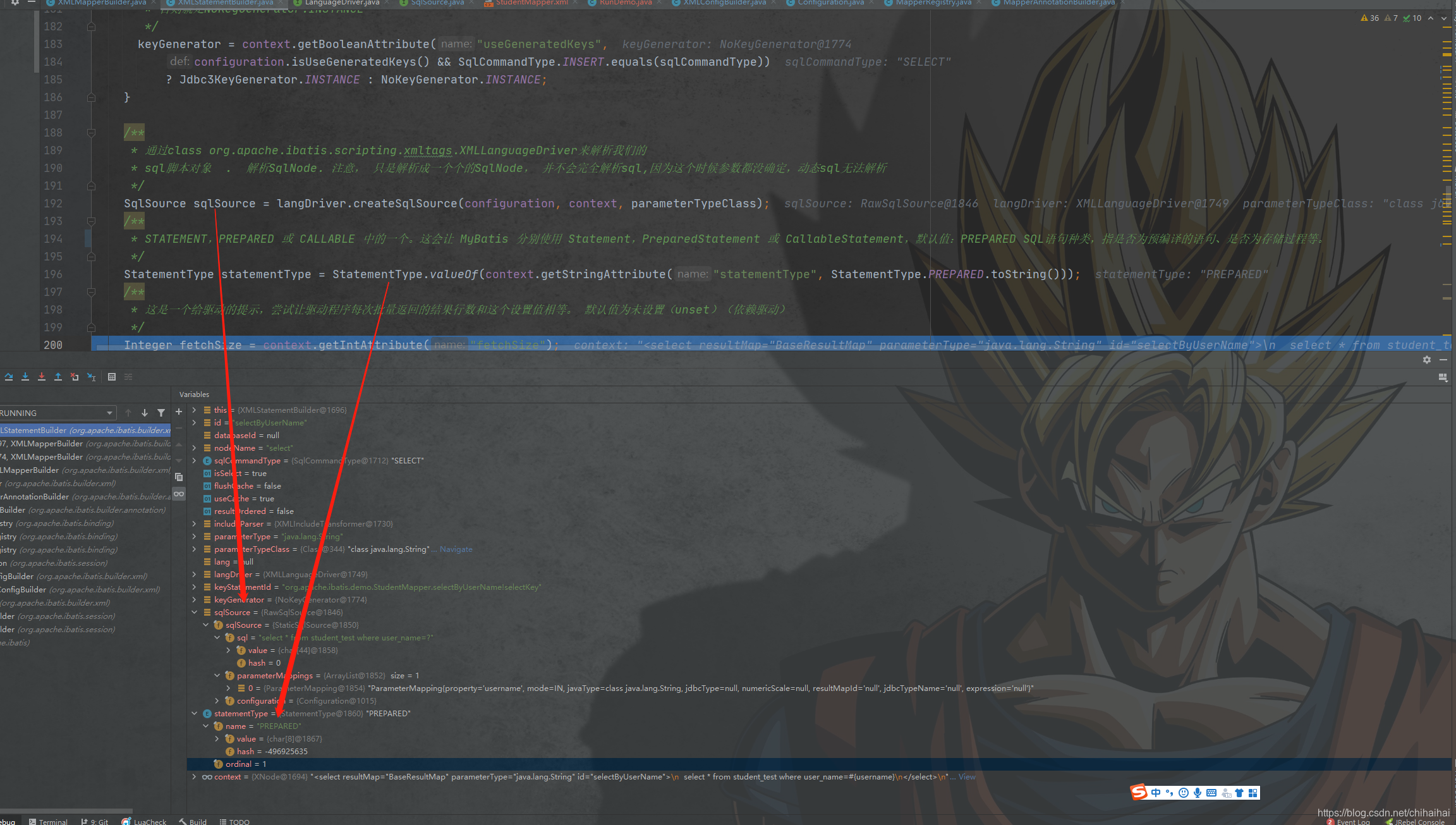Viewport: 1456px width, 825px height.
Task: Click the fold marker at line 188
Action: point(91,133)
